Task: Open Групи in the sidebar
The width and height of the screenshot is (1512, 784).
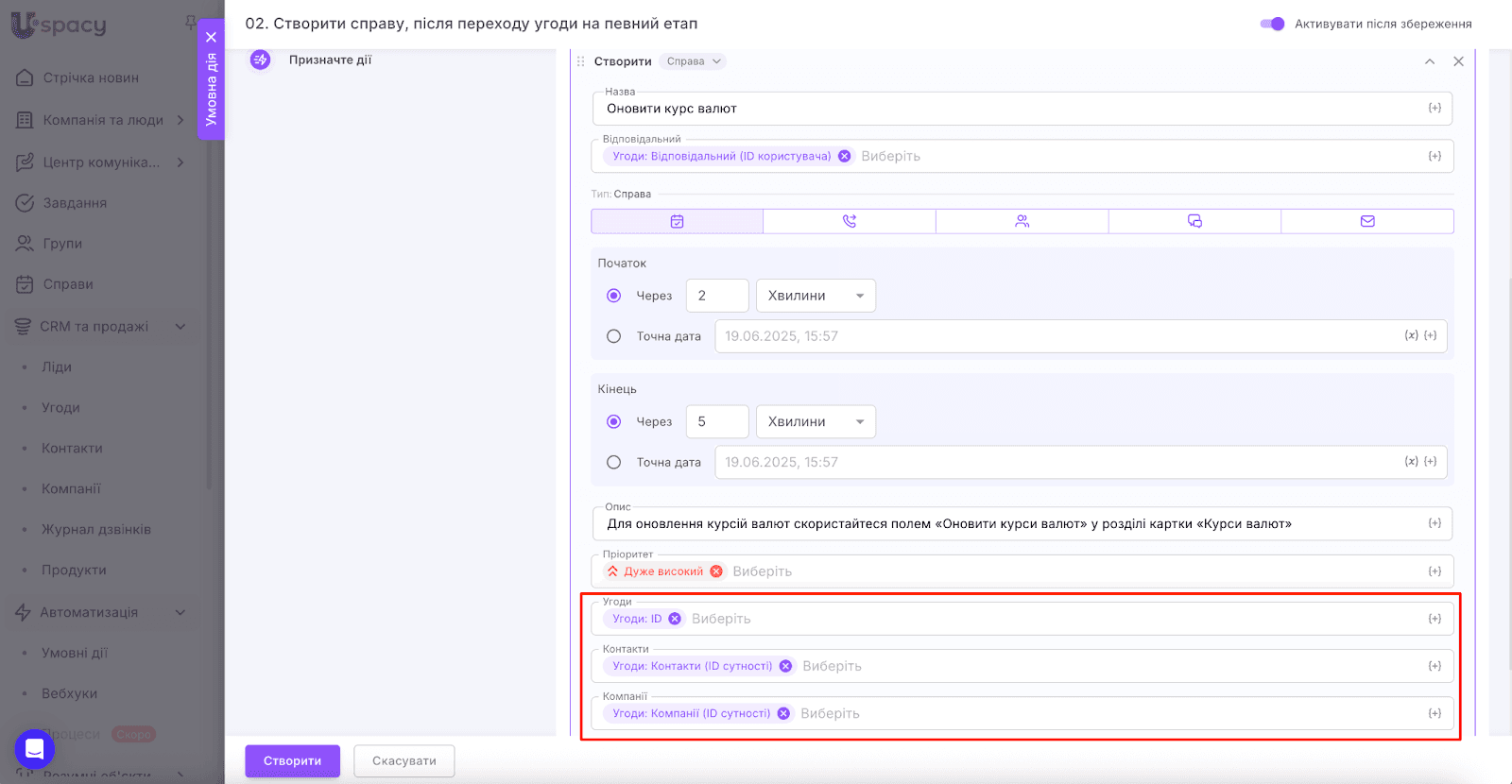Action: (x=62, y=244)
